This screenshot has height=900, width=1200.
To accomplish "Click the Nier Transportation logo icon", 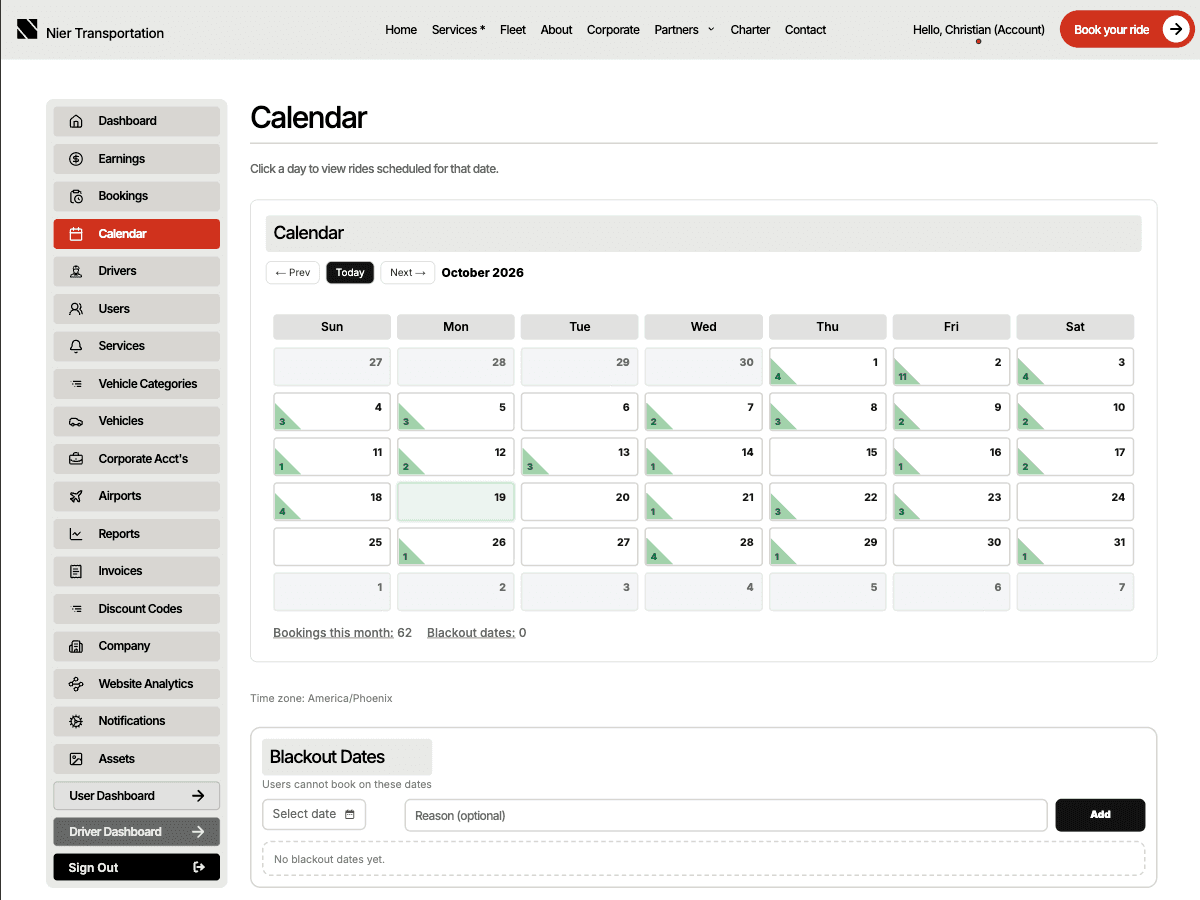I will tap(27, 29).
